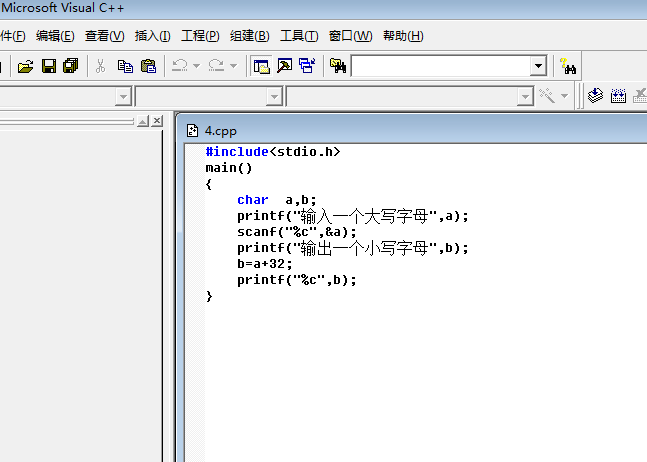Click the 4.cpp document icon
The height and width of the screenshot is (462, 647).
click(x=192, y=131)
